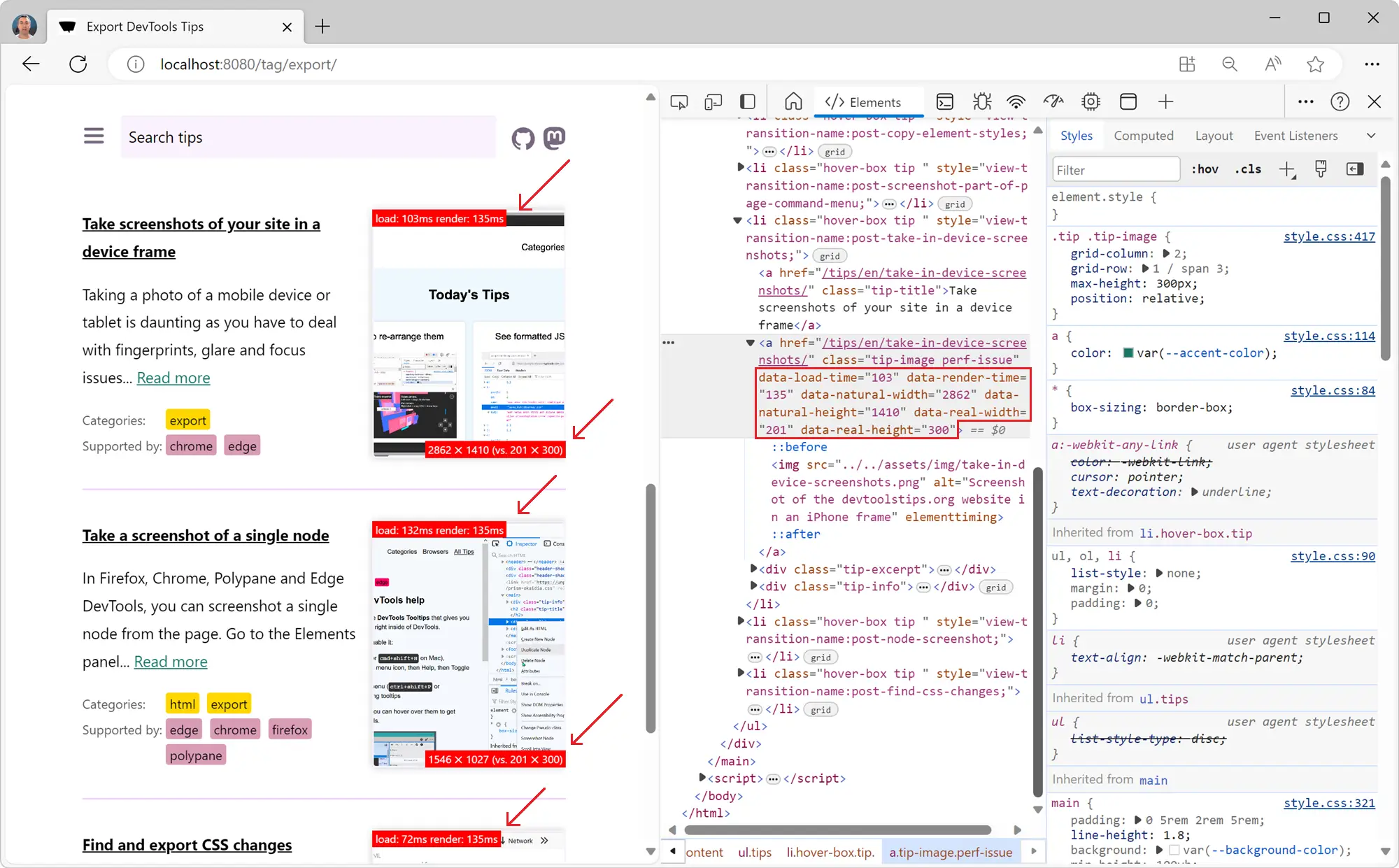
Task: Open the Performance gauge icon
Action: [1053, 102]
